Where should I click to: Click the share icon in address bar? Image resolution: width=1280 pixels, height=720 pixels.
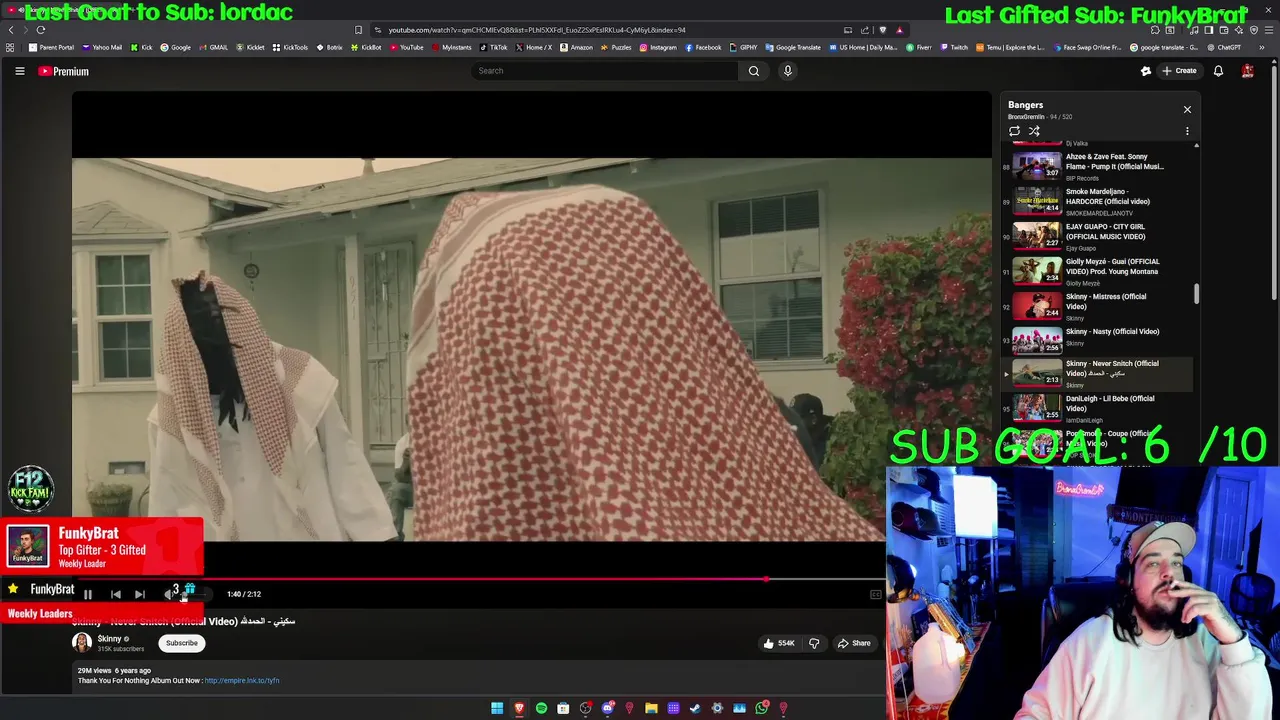coord(865,30)
